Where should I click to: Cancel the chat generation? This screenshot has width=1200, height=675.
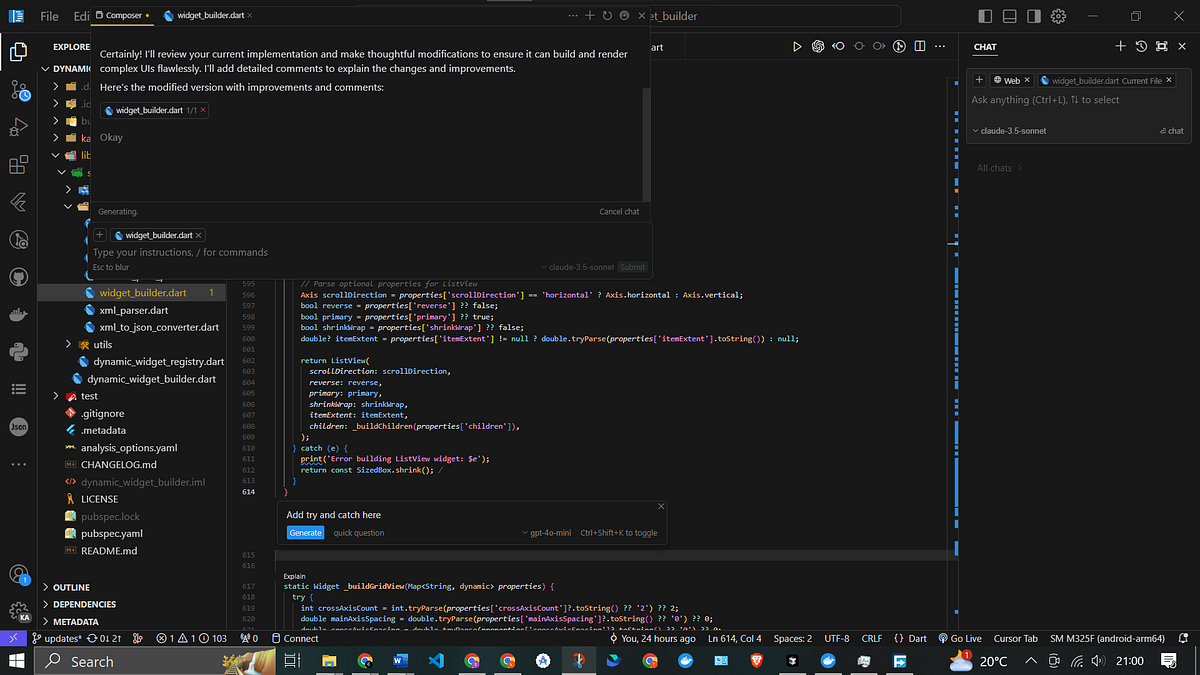pos(618,211)
